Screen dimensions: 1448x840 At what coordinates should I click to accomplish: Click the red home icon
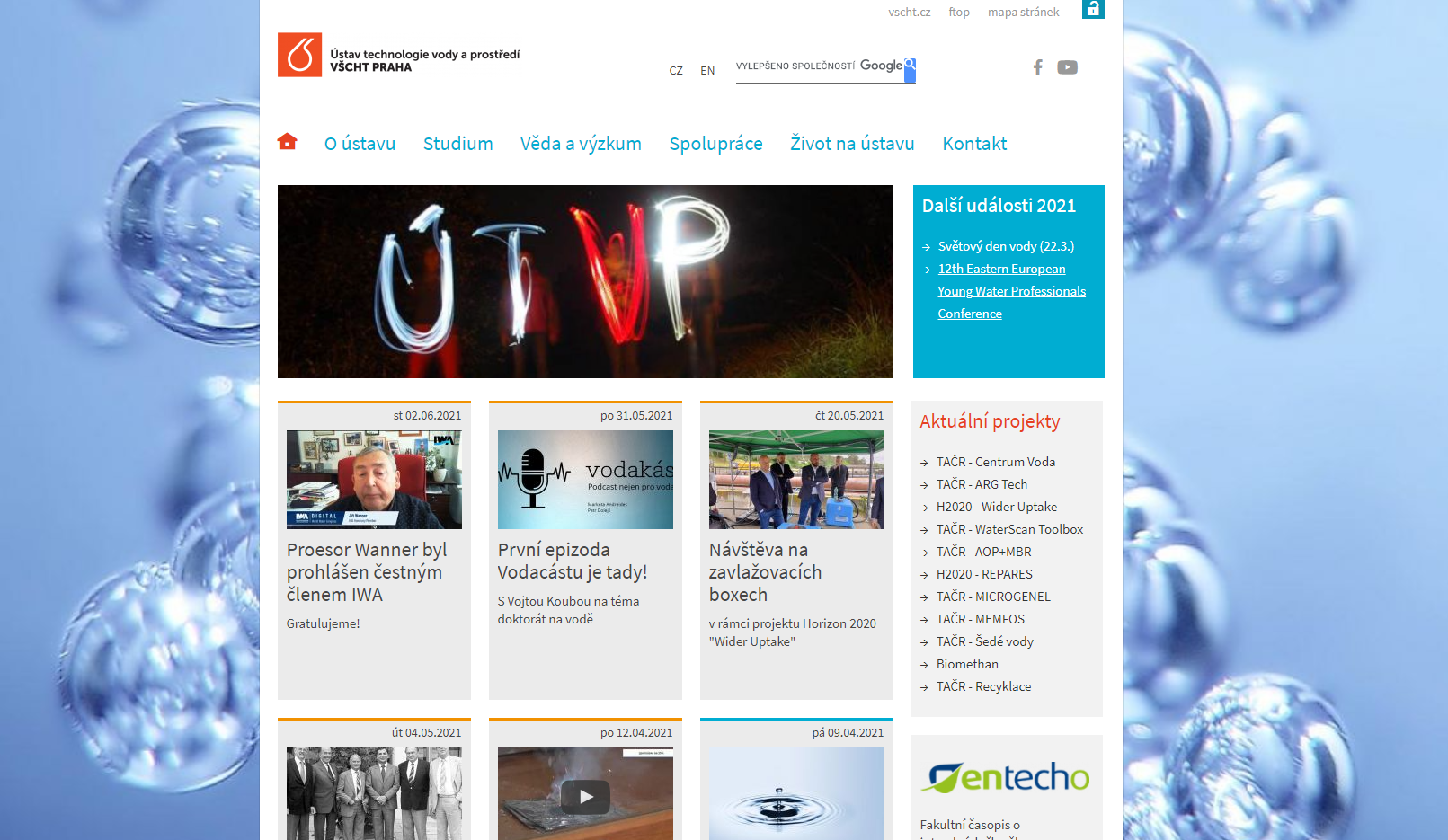[287, 141]
